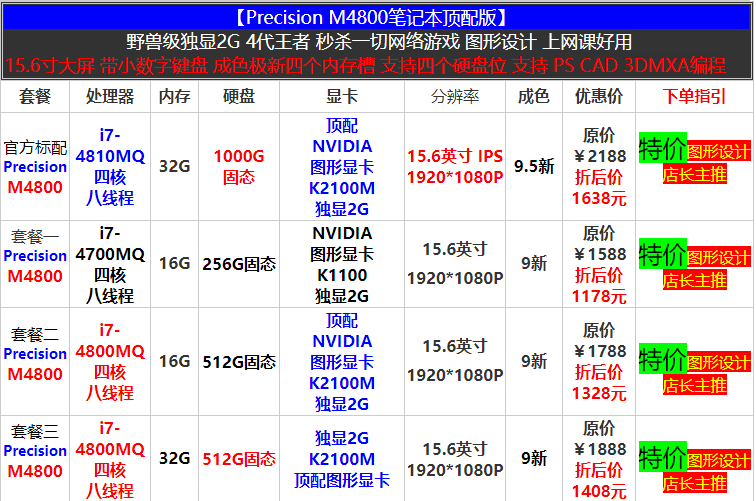Click the red 1000G 固态 disk cell

click(239, 166)
